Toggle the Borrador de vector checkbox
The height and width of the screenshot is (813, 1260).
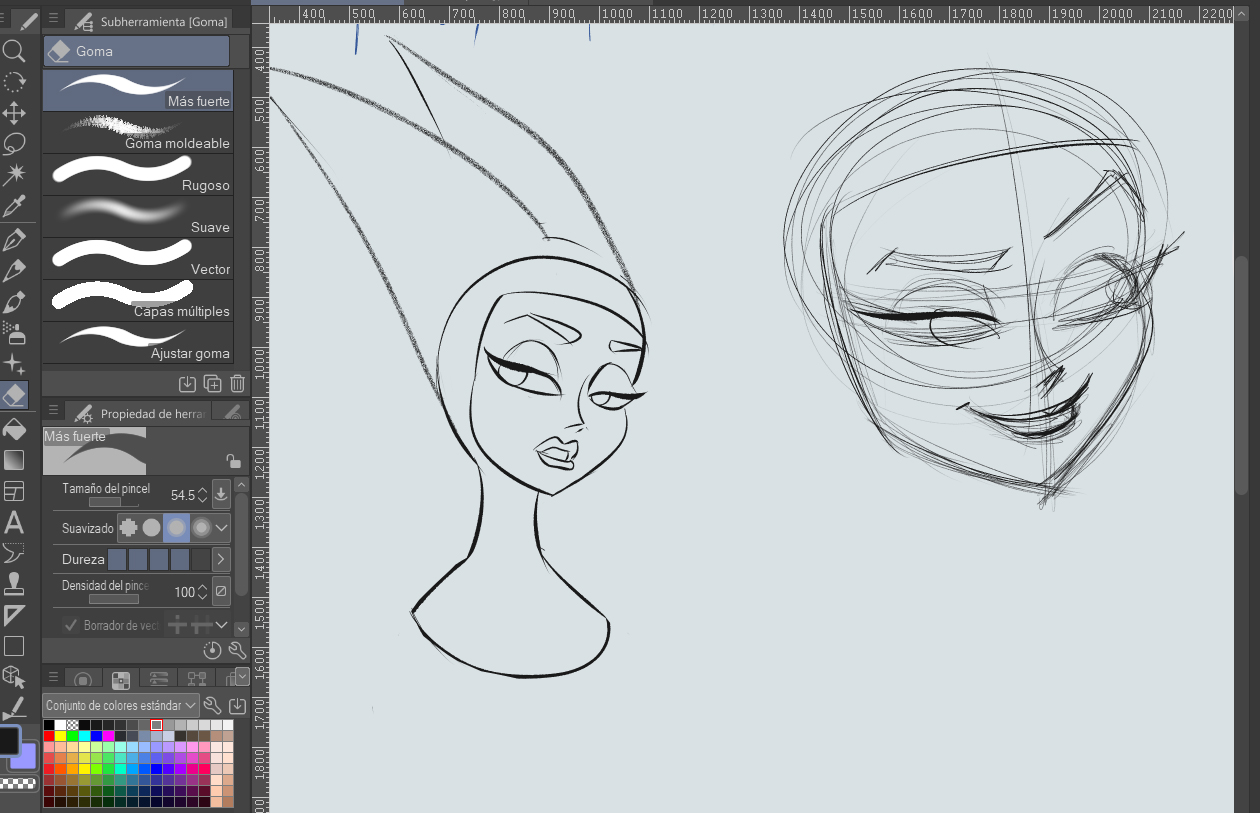pos(71,625)
